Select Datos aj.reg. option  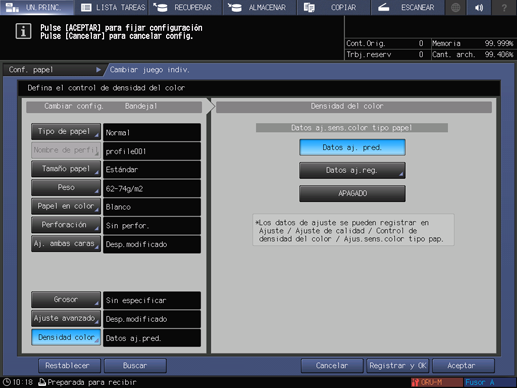point(352,170)
